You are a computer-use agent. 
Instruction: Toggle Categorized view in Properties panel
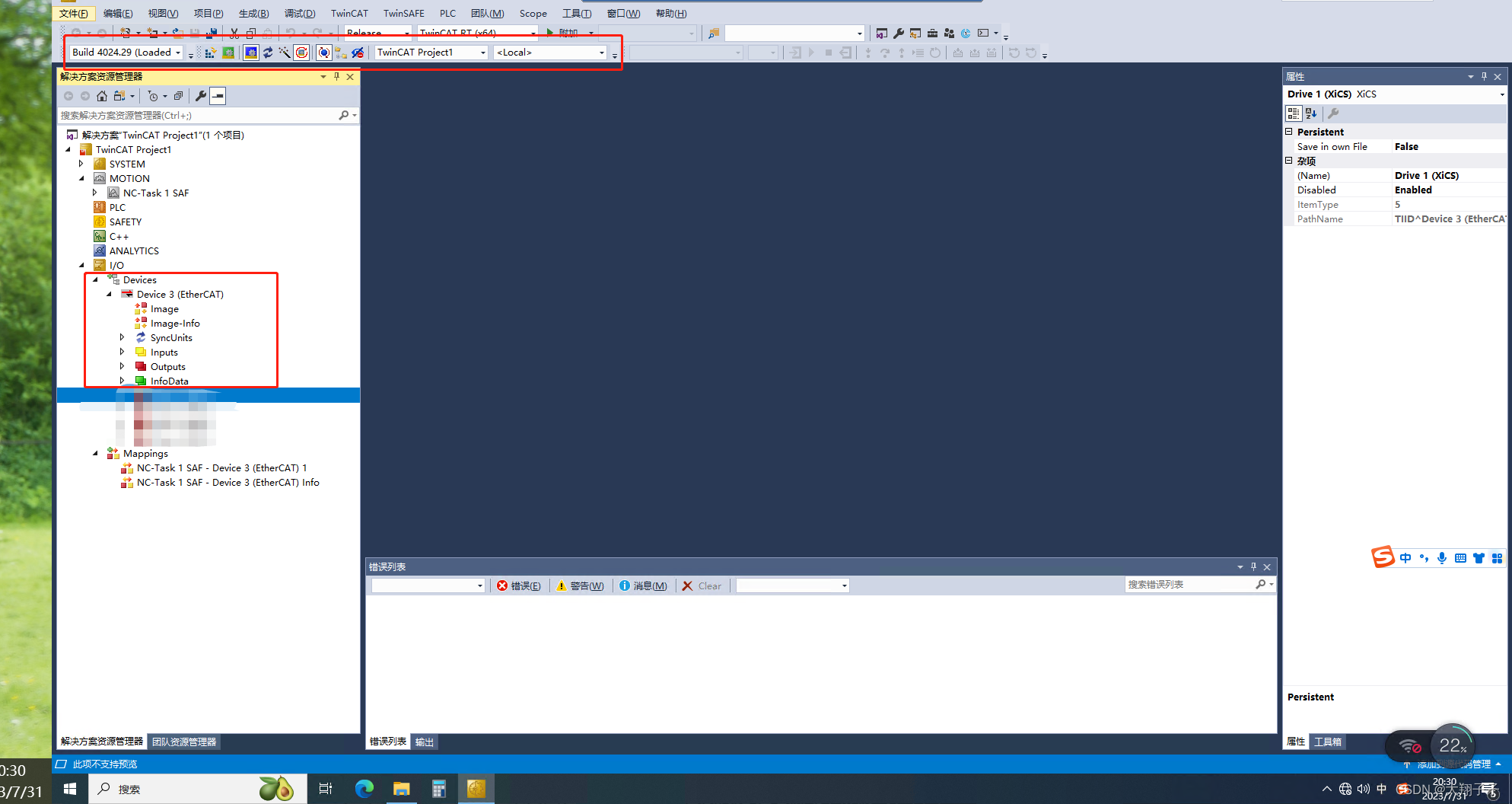coord(1294,113)
